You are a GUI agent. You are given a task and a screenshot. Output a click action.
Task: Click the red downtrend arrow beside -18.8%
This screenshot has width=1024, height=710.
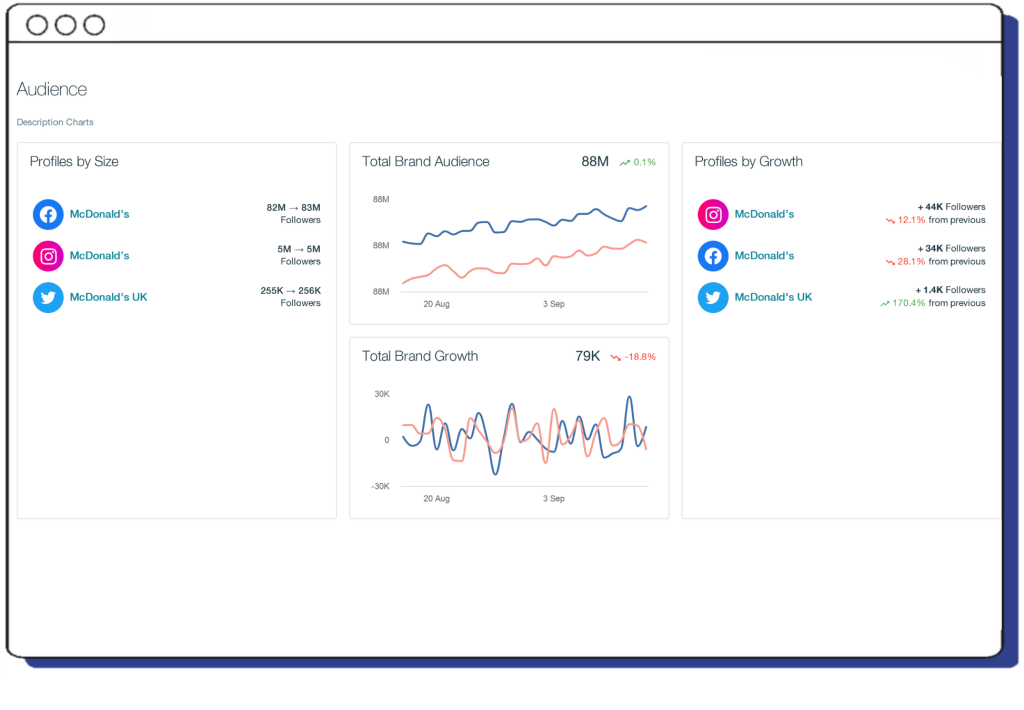click(616, 357)
